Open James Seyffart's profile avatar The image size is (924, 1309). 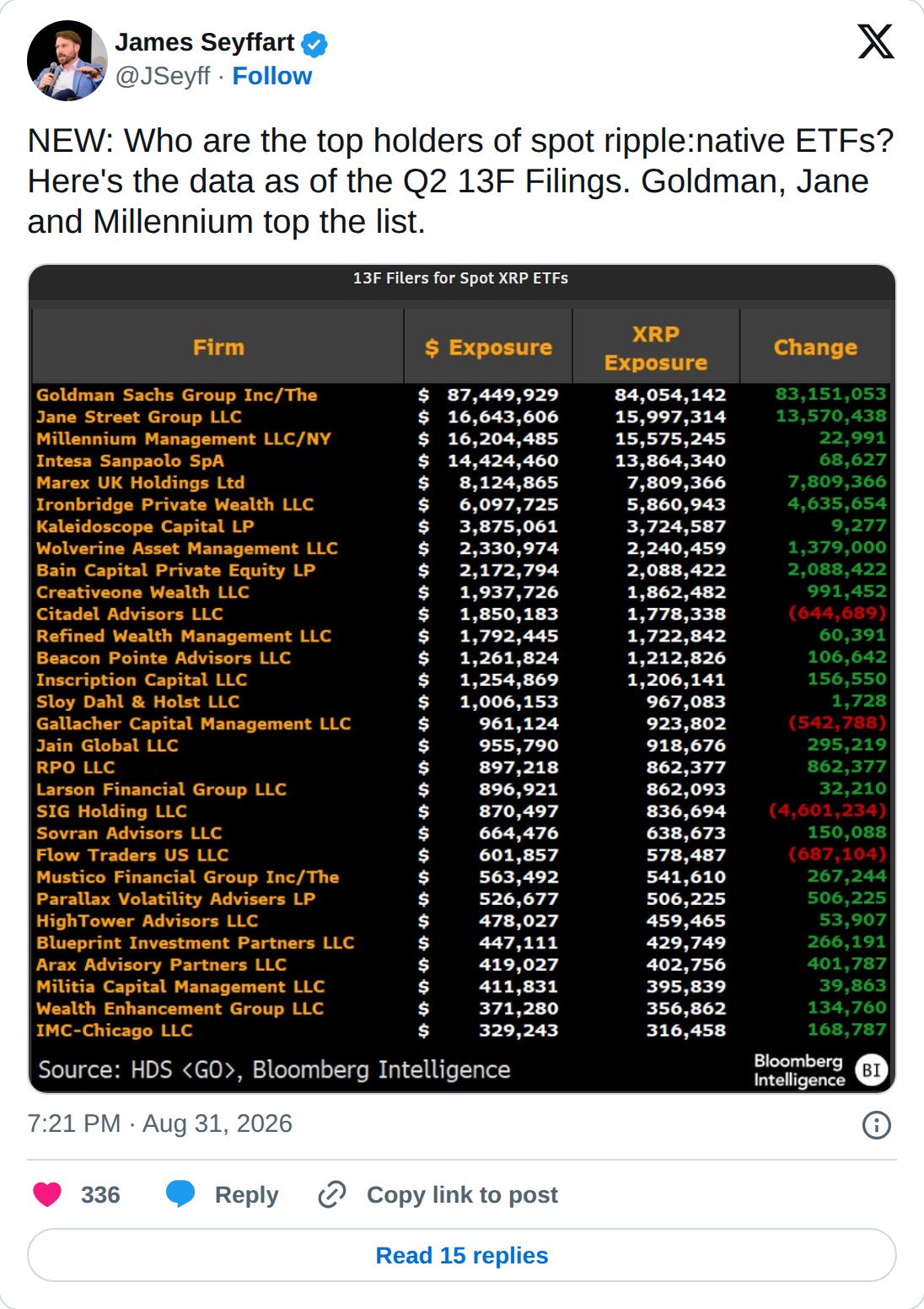(67, 61)
